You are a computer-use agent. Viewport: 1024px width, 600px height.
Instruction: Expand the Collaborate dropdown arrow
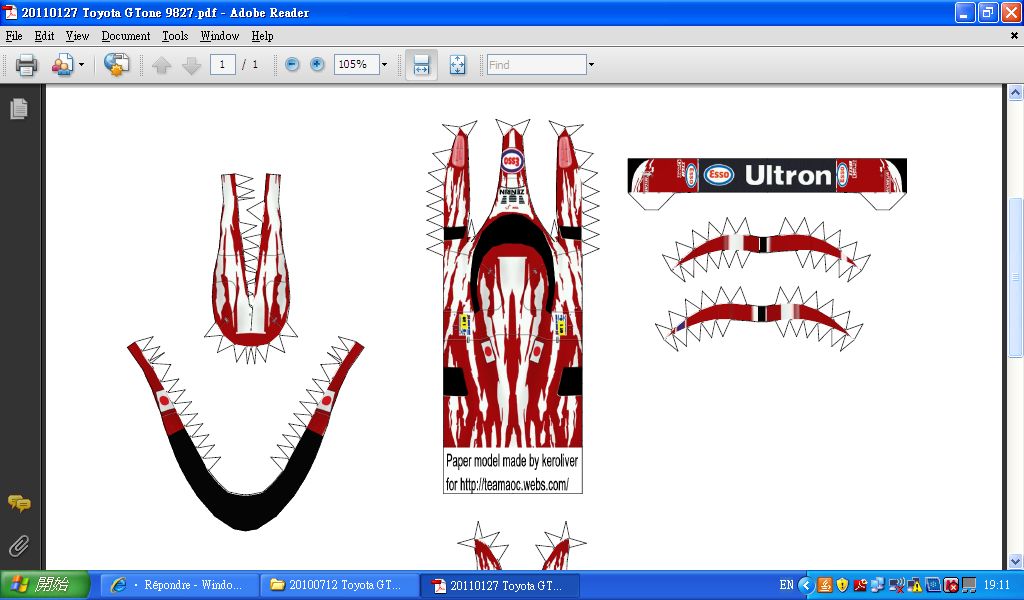(81, 65)
